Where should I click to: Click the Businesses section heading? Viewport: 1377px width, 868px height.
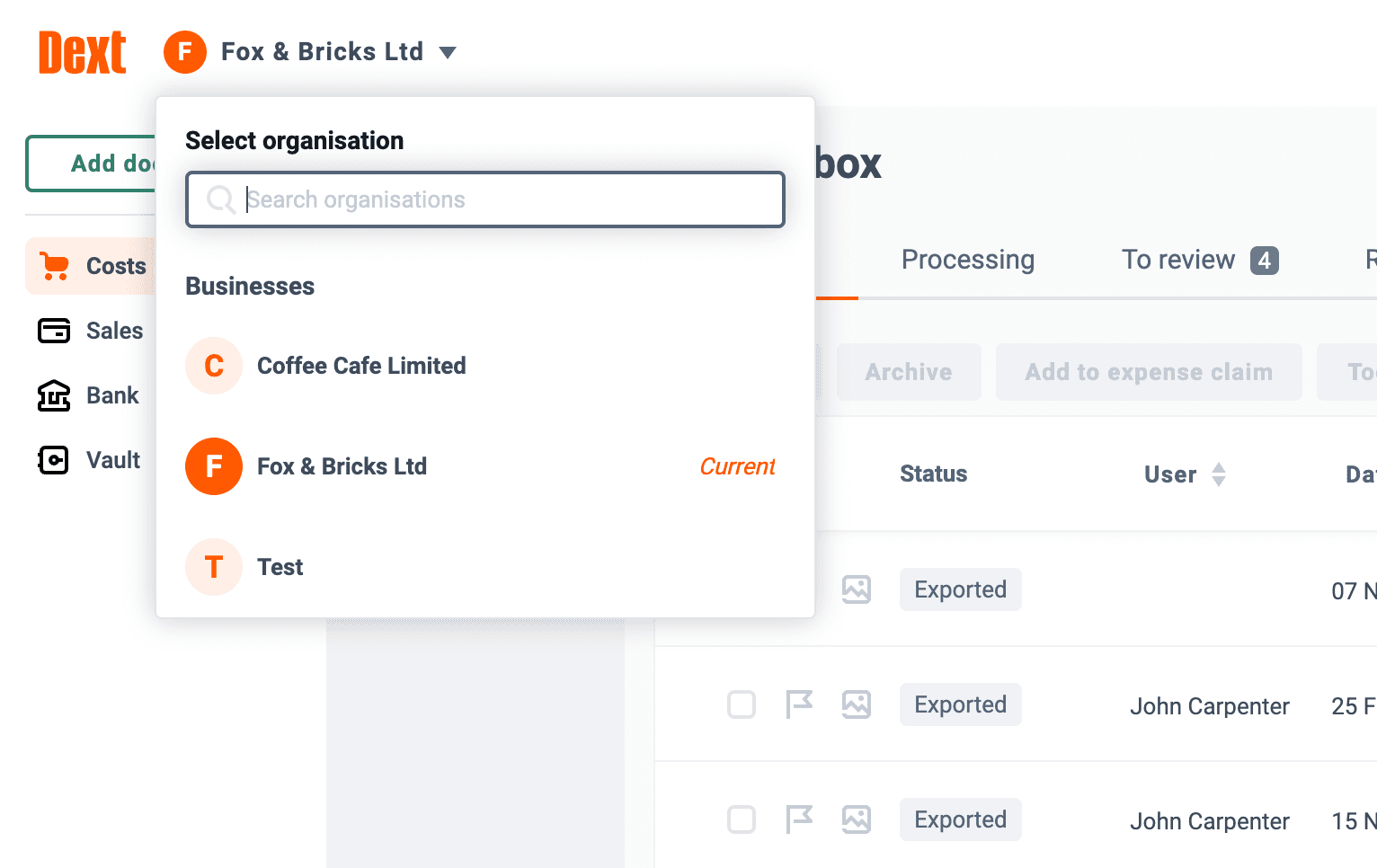pyautogui.click(x=250, y=286)
